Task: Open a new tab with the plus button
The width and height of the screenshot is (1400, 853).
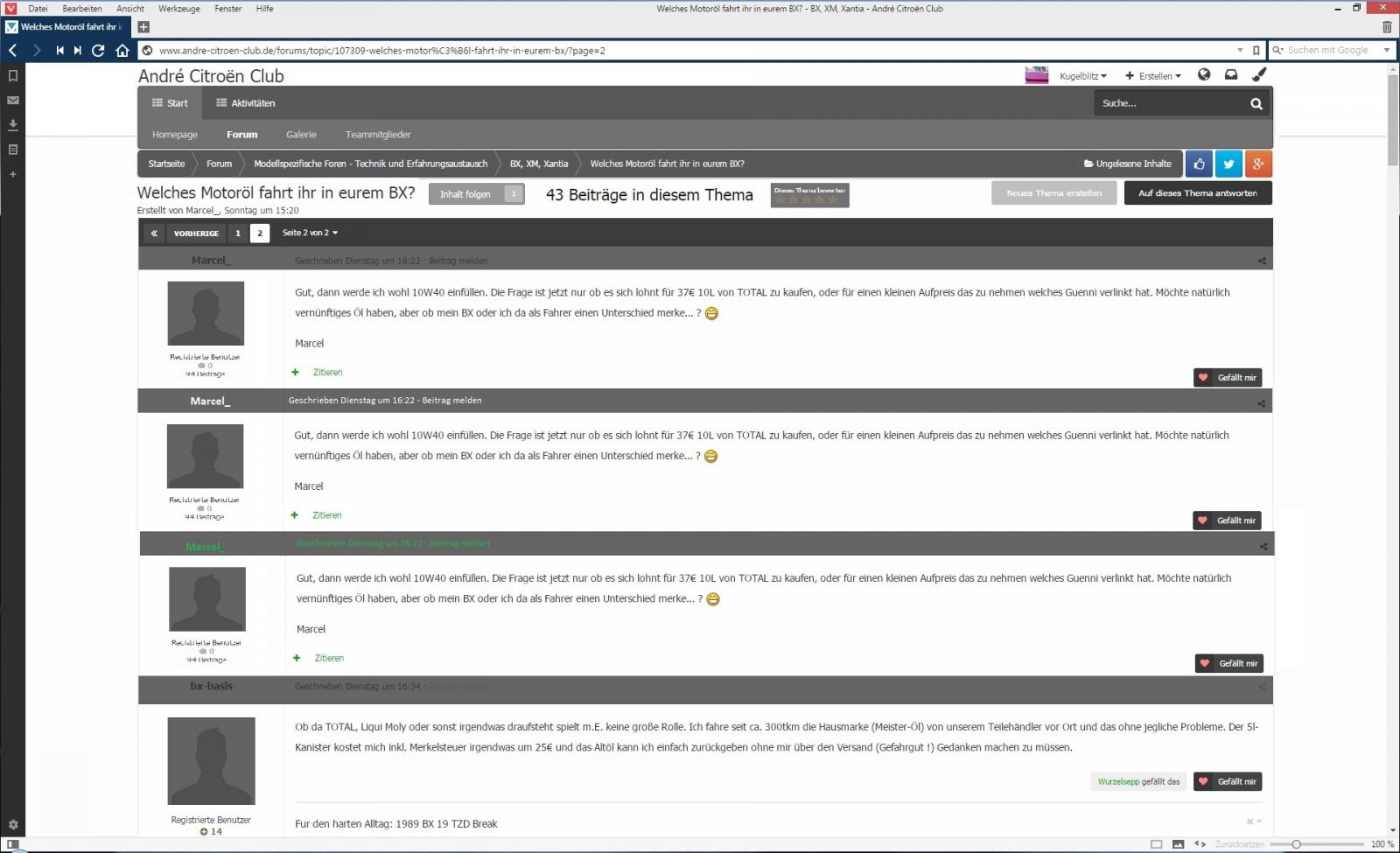Action: (x=143, y=27)
